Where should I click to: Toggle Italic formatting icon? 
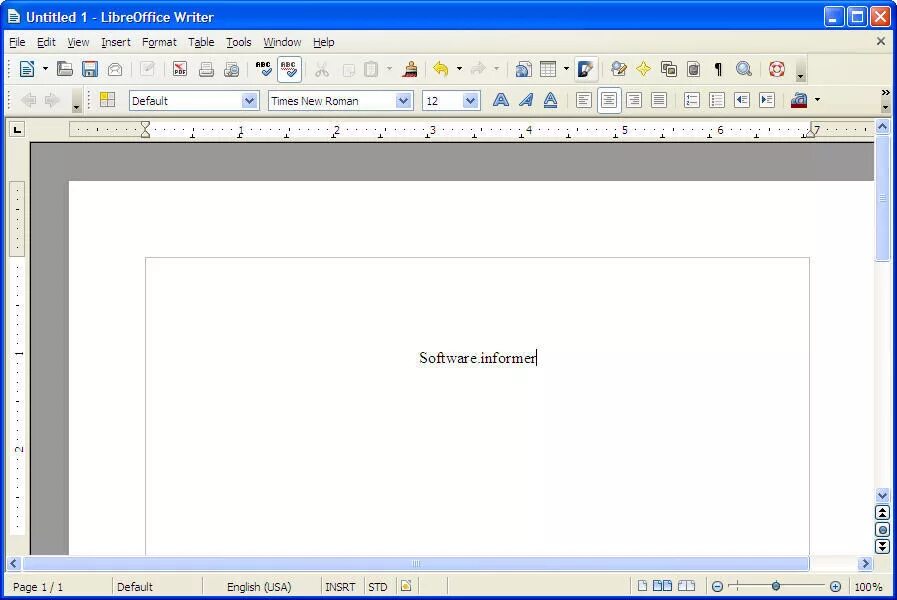526,100
